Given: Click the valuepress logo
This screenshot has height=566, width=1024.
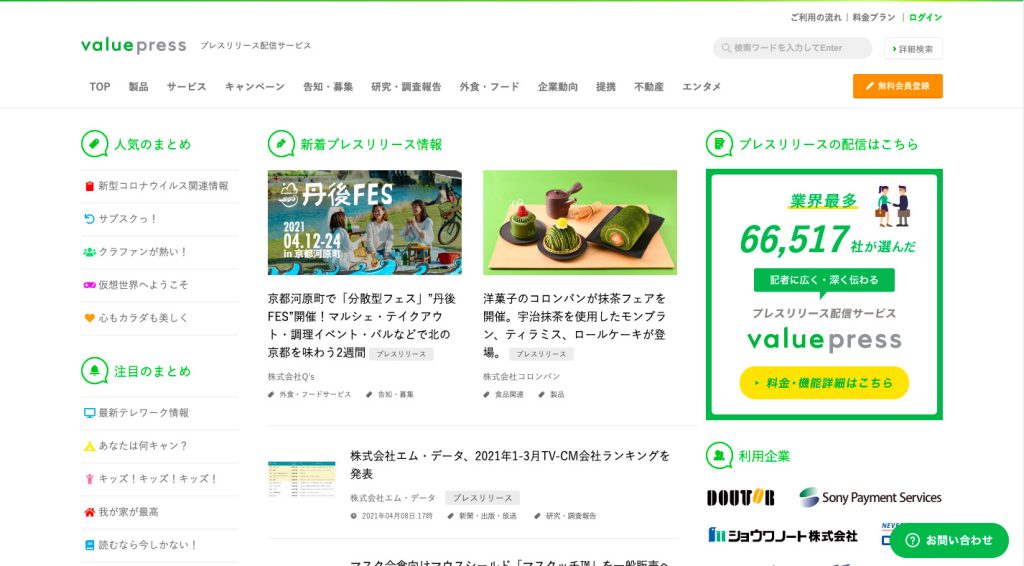Looking at the screenshot, I should [x=133, y=46].
